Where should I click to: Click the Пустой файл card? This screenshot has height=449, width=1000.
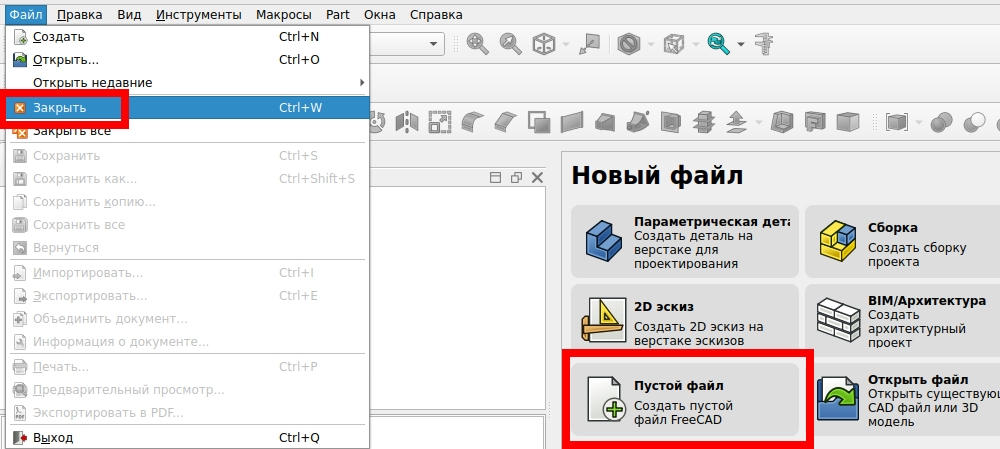(x=684, y=400)
